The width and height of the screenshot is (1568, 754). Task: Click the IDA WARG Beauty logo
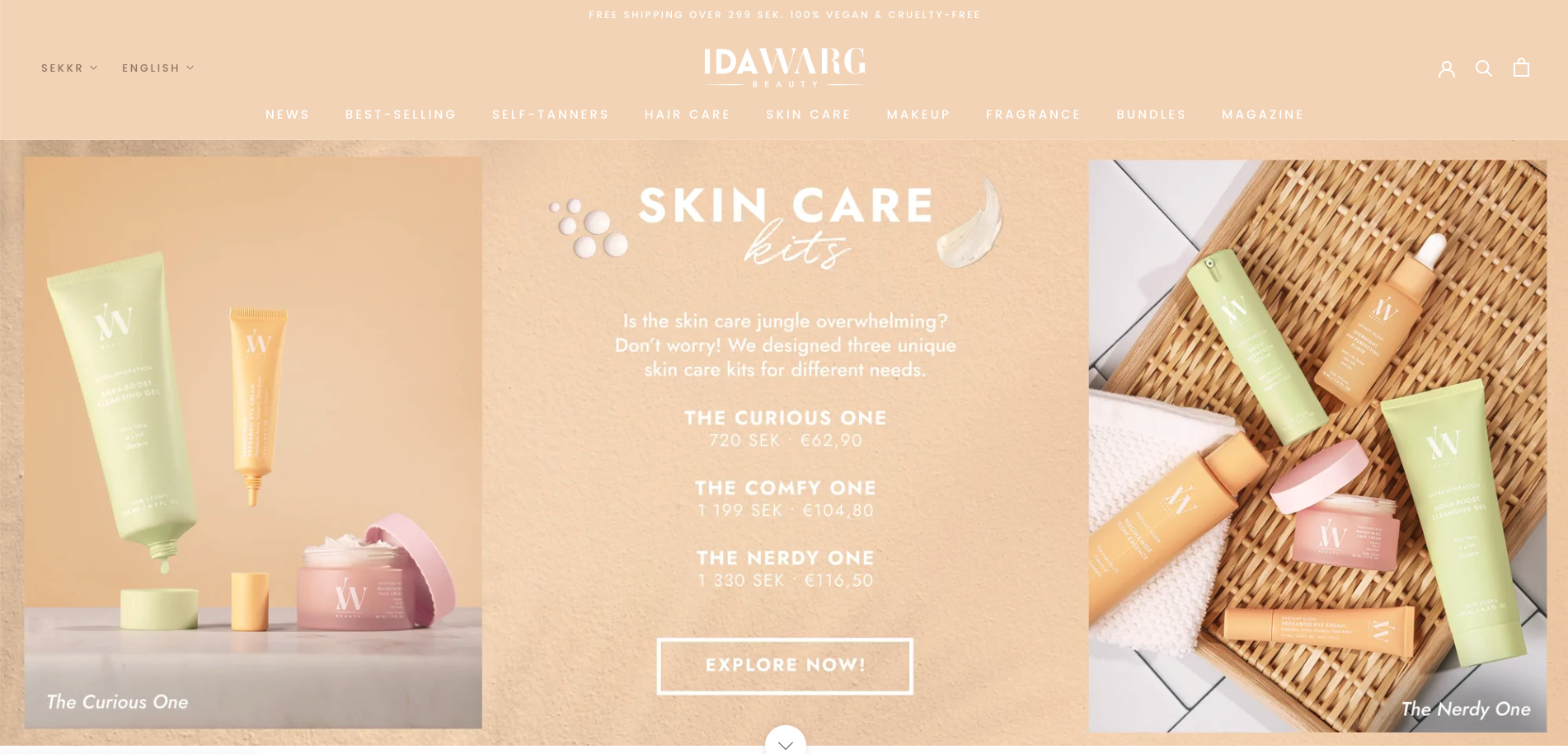pyautogui.click(x=785, y=68)
